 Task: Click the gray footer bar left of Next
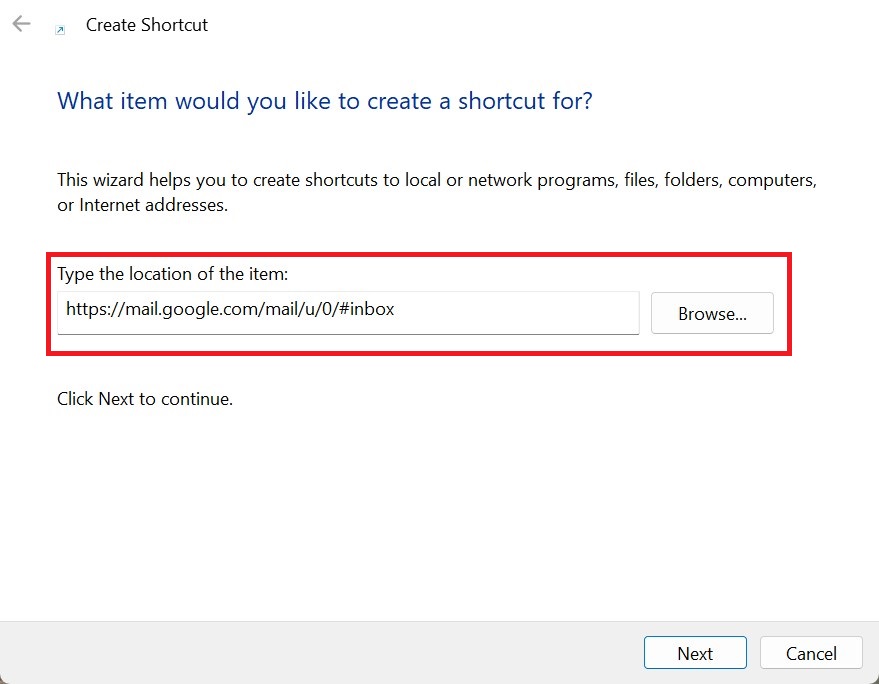click(320, 653)
